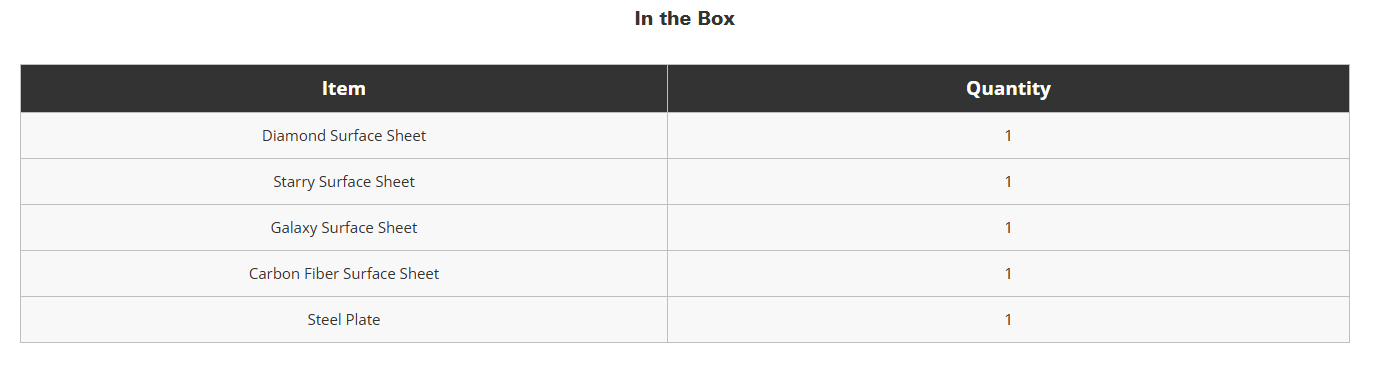Image resolution: width=1377 pixels, height=376 pixels.
Task: Click the "In the Box" heading
Action: (684, 19)
